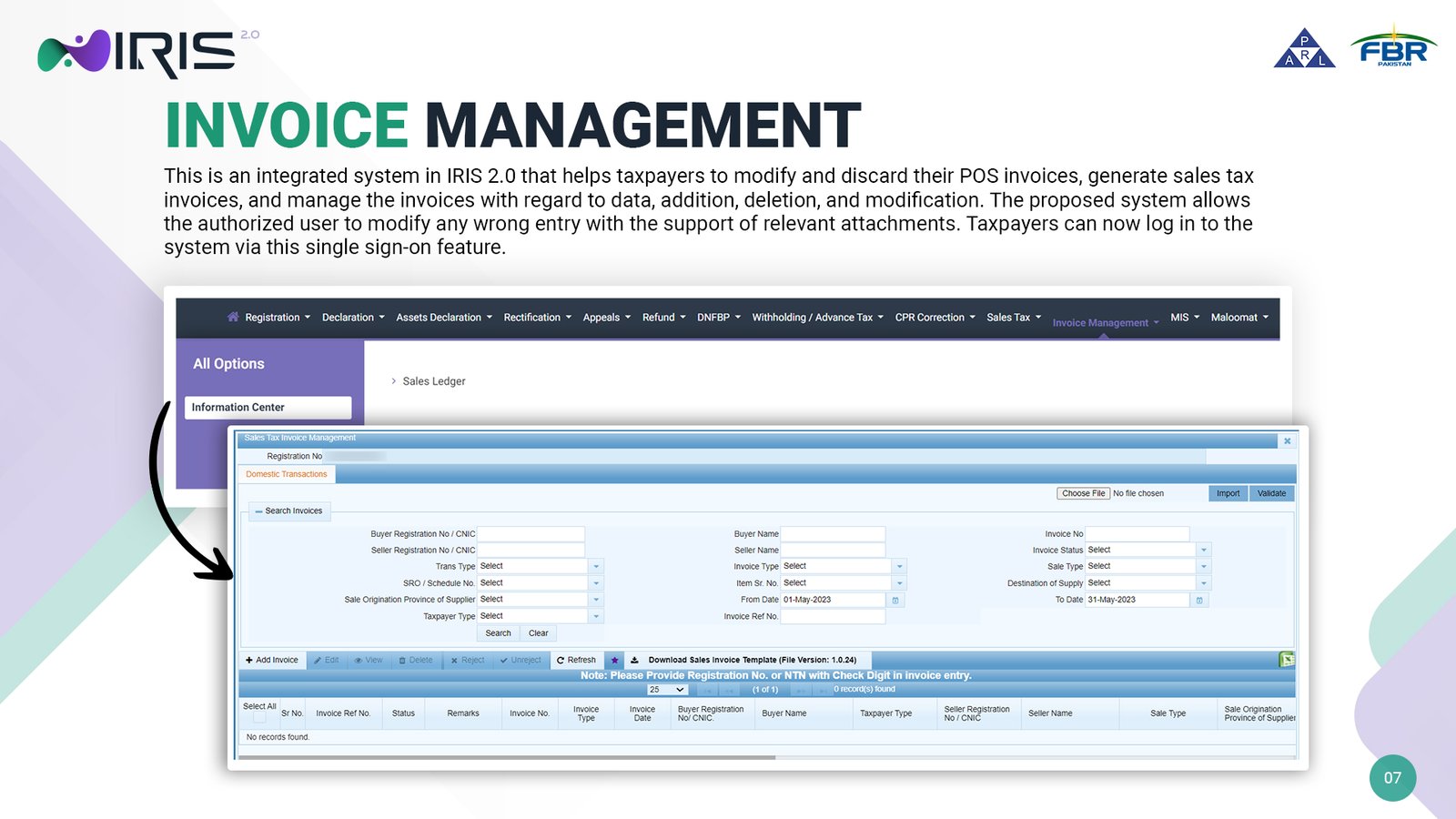Open the Trans Type dropdown
The width and height of the screenshot is (1456, 819).
tap(596, 567)
